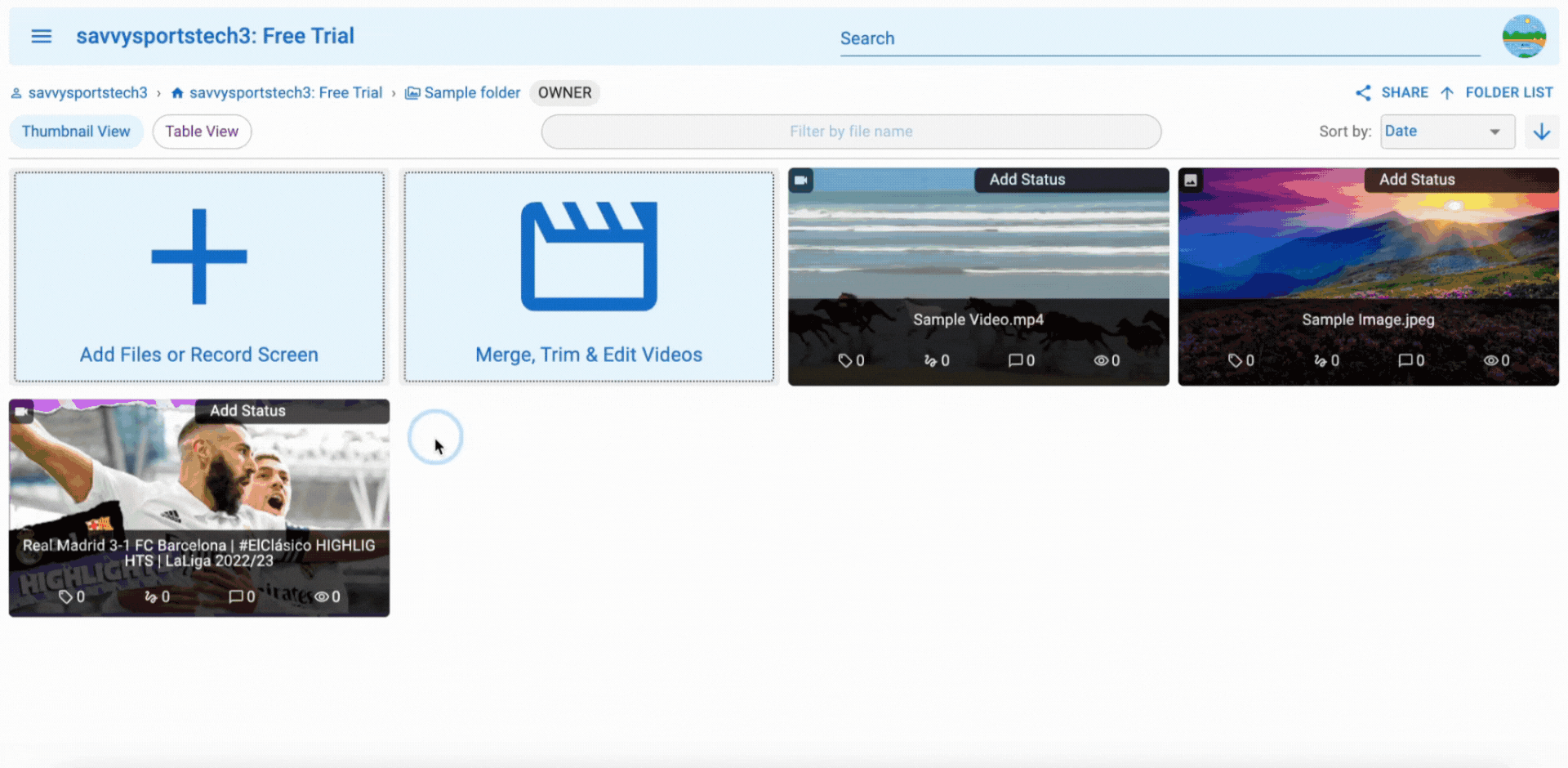This screenshot has height=768, width=1568.
Task: Click savvysportstech3: Free Trial header title
Action: coord(216,36)
